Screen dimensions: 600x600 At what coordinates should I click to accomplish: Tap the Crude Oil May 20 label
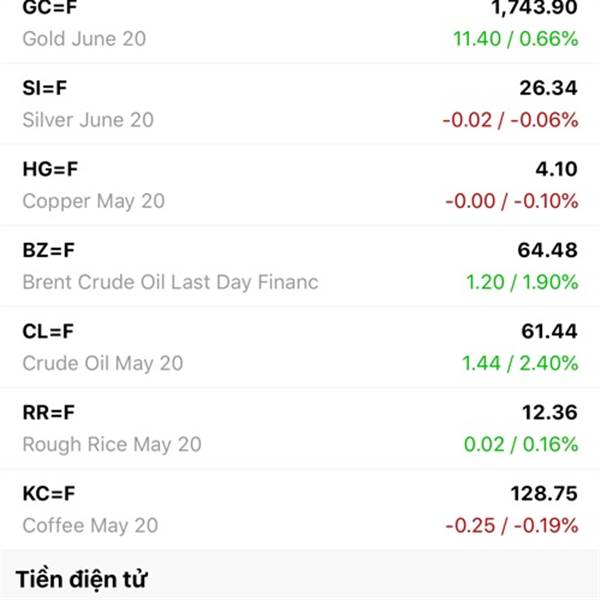point(103,364)
